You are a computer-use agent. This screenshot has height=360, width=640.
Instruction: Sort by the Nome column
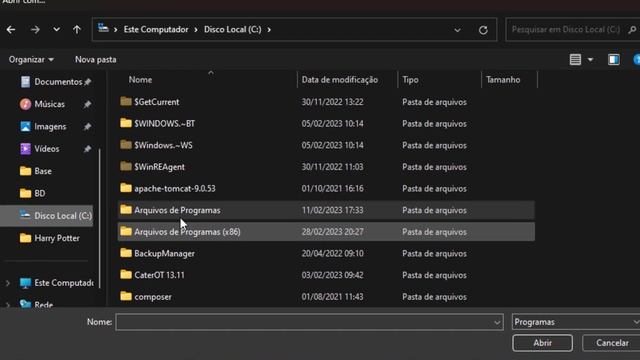(x=140, y=80)
